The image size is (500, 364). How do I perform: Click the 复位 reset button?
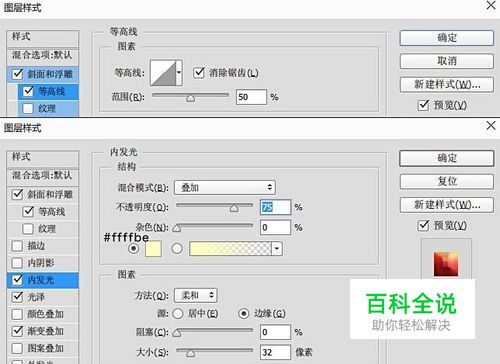click(x=447, y=182)
